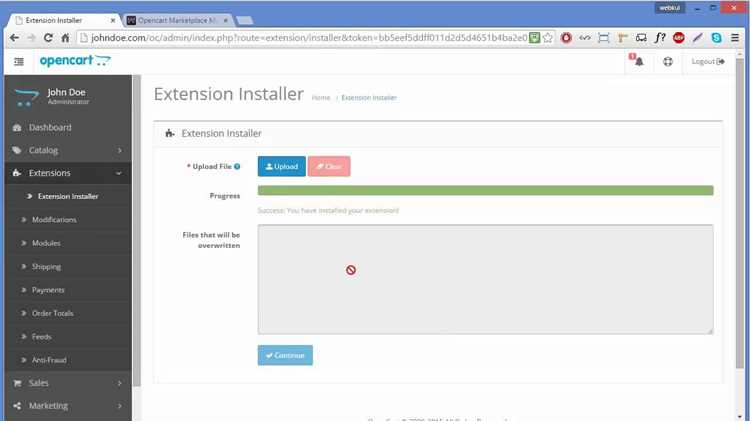Toggle the sidebar menu collapse icon
The image size is (750, 421).
tap(19, 61)
